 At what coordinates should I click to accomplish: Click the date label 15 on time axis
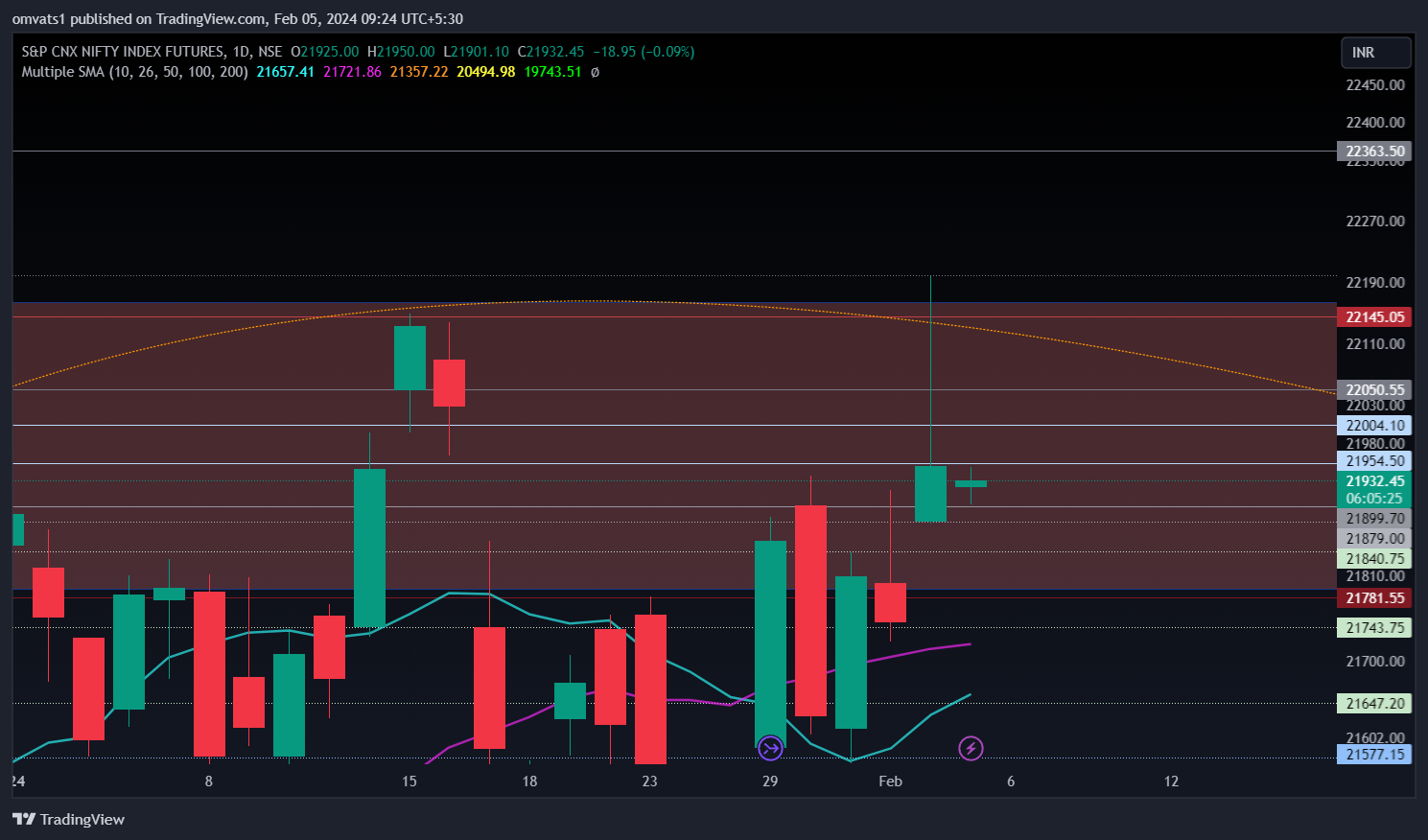click(x=410, y=782)
